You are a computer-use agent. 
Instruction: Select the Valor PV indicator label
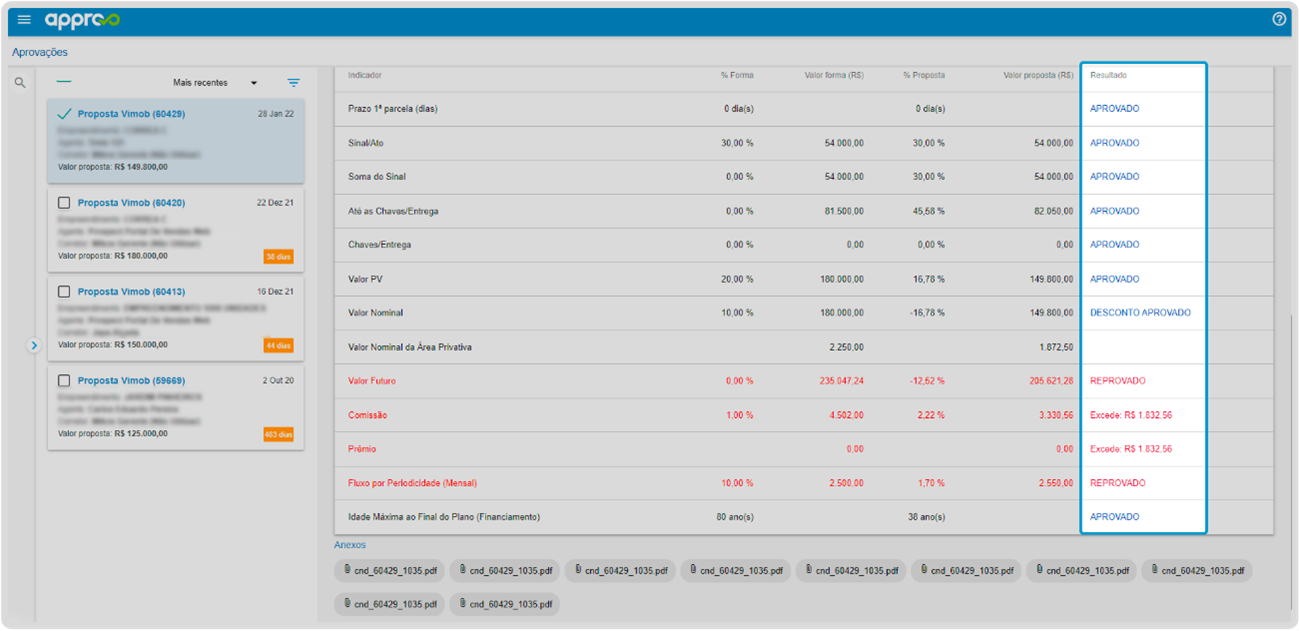[365, 279]
